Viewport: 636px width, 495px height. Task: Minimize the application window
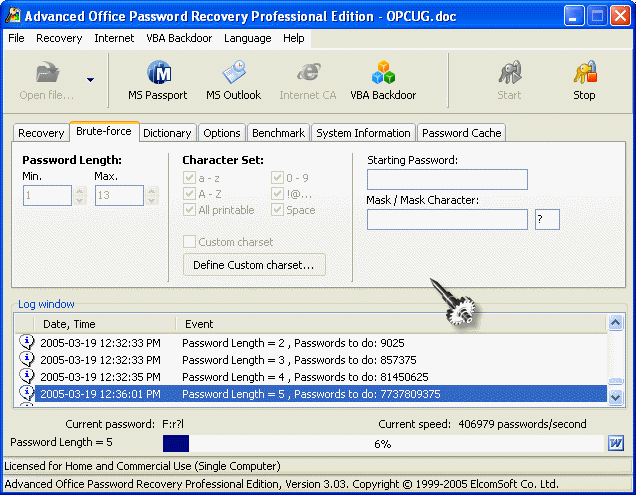click(x=574, y=16)
